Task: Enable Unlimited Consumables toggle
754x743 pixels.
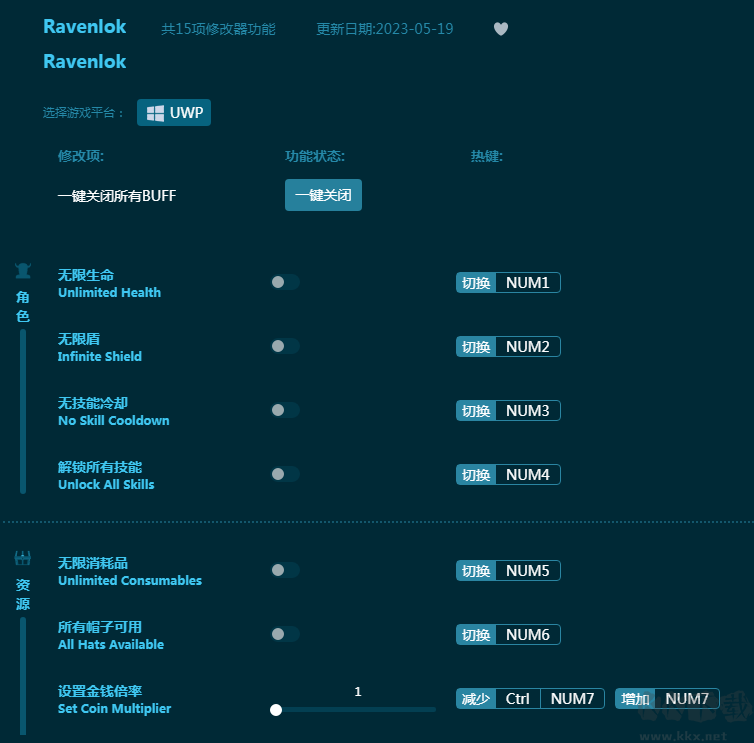Action: coord(285,570)
